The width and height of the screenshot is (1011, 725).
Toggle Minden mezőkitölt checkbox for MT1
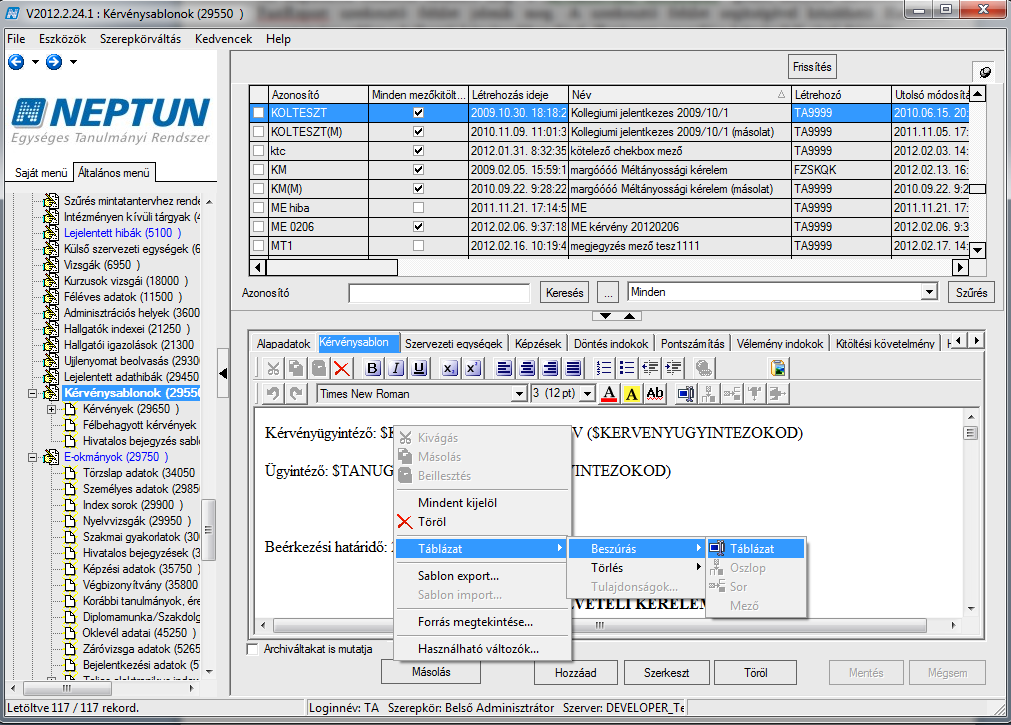pyautogui.click(x=418, y=246)
